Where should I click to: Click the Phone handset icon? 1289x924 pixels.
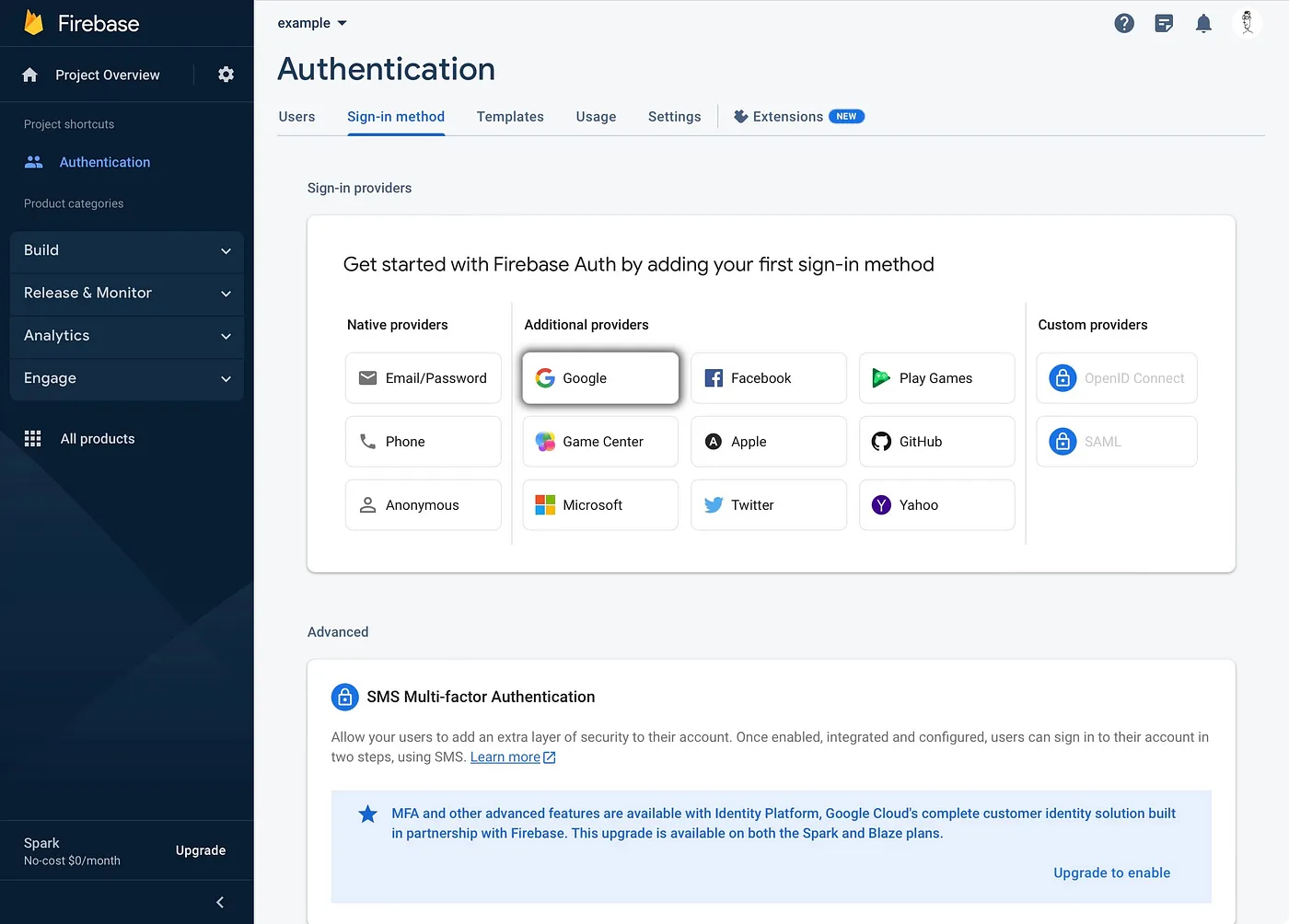(367, 442)
